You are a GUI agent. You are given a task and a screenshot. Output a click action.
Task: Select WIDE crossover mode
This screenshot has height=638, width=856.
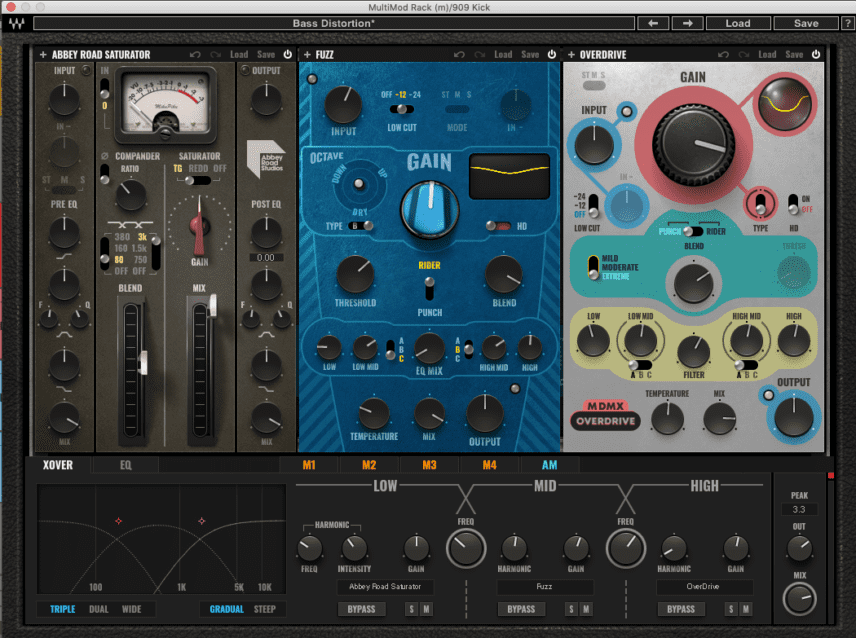[x=132, y=609]
